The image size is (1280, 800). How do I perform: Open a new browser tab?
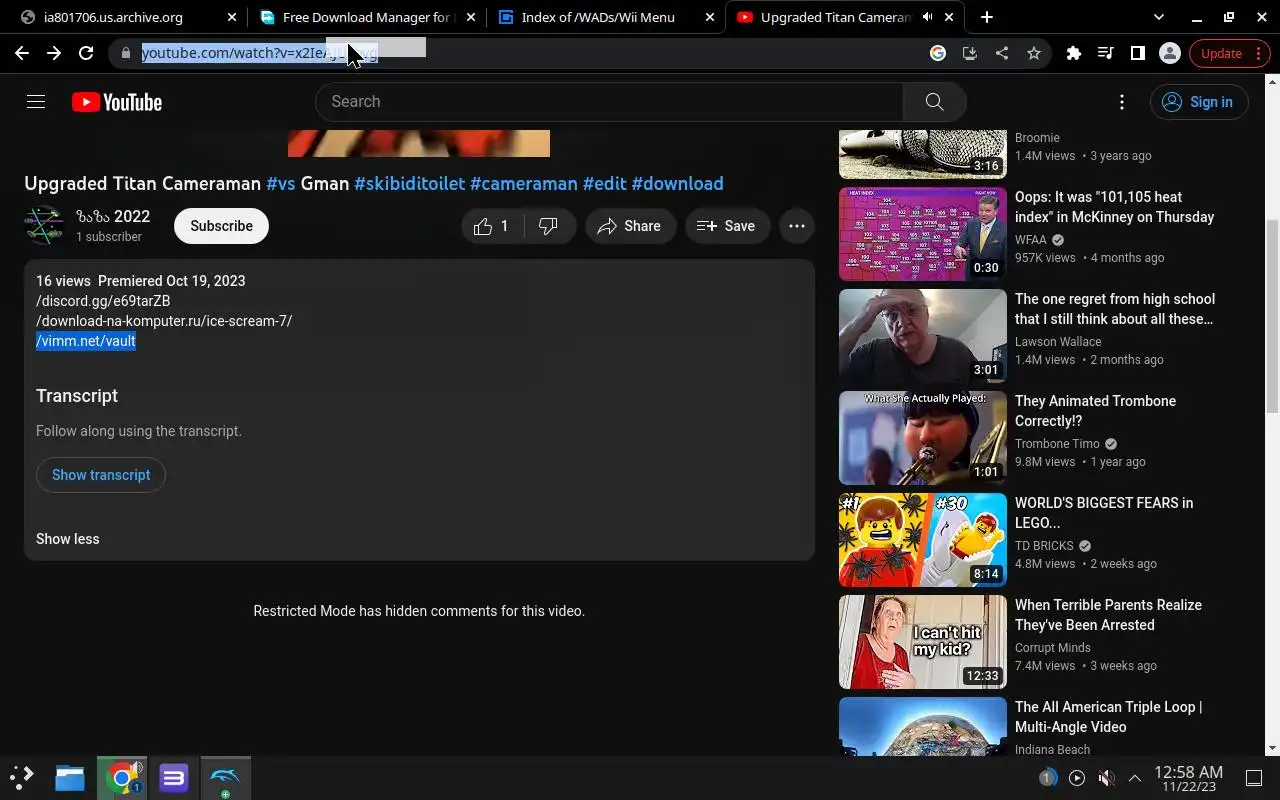point(987,17)
